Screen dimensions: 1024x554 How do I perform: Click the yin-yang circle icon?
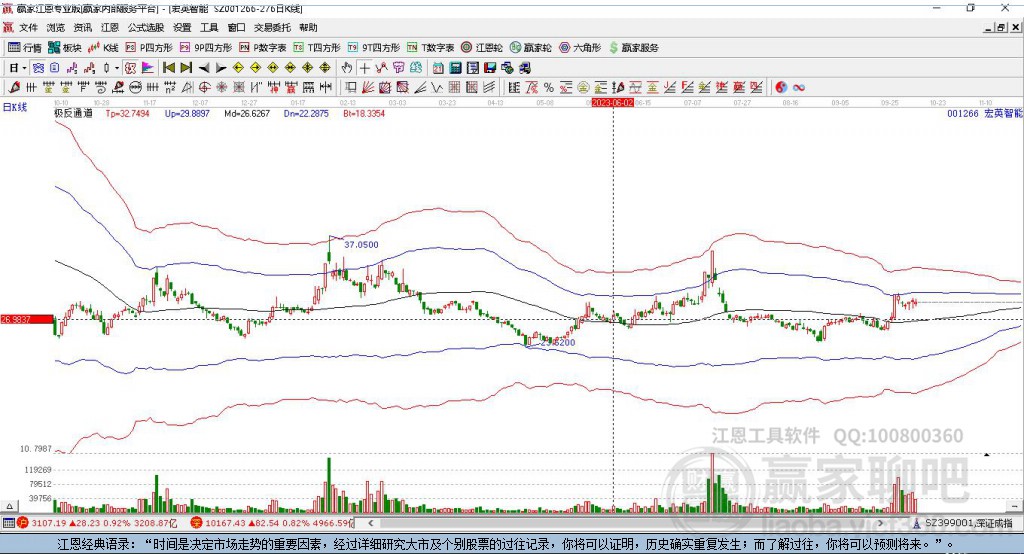click(x=781, y=88)
